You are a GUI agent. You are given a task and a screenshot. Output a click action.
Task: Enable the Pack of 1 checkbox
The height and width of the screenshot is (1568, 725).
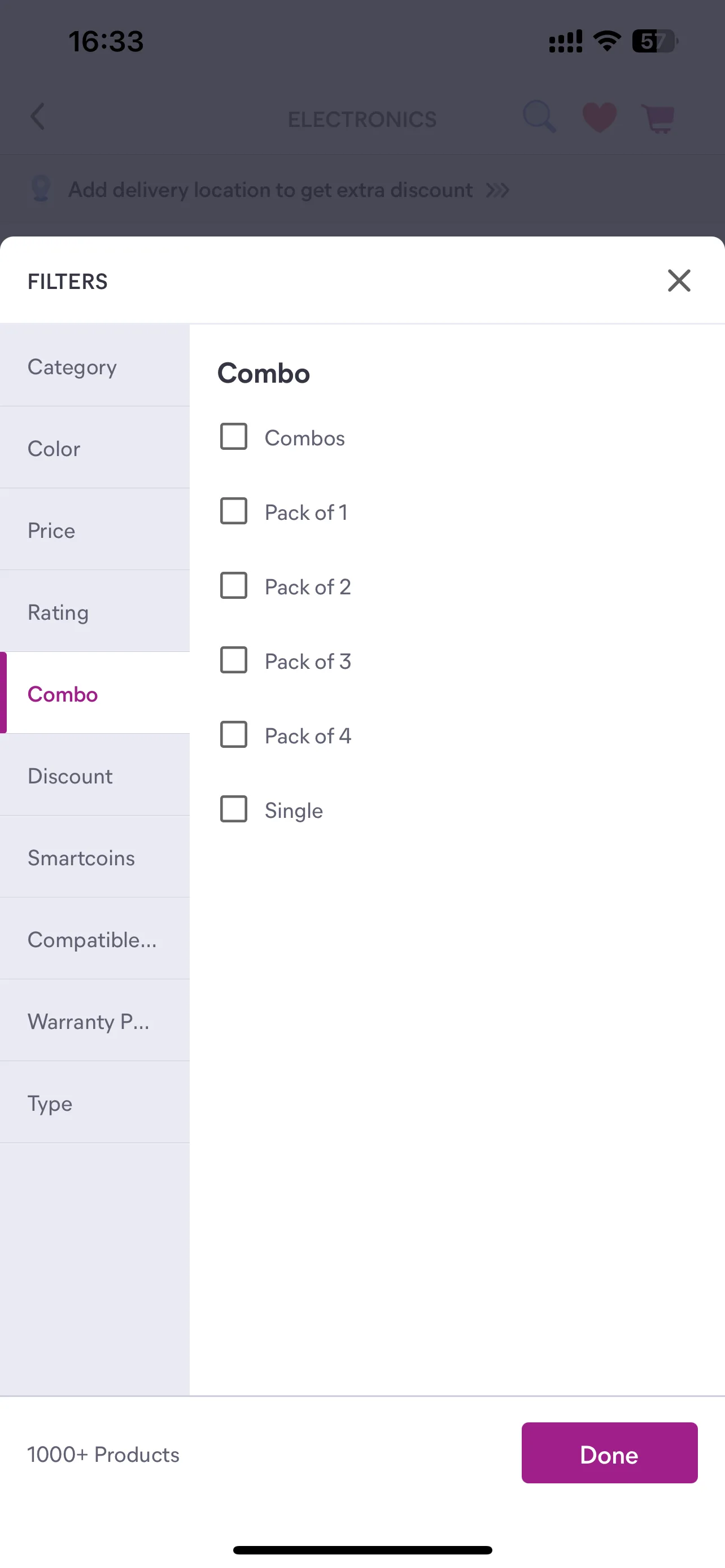pyautogui.click(x=234, y=511)
